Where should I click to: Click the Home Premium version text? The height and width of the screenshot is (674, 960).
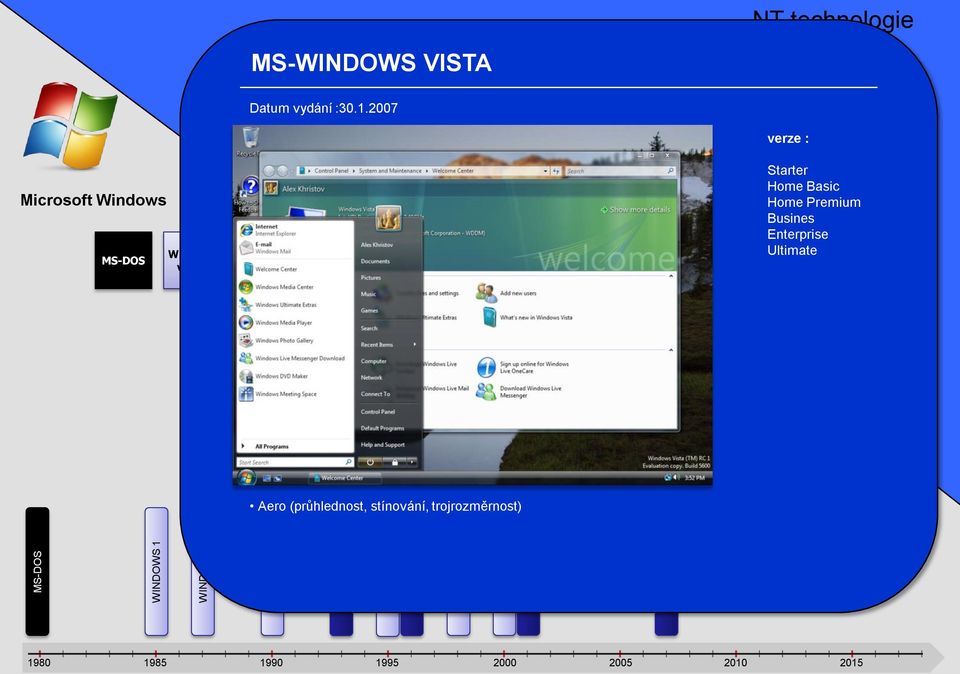point(814,202)
